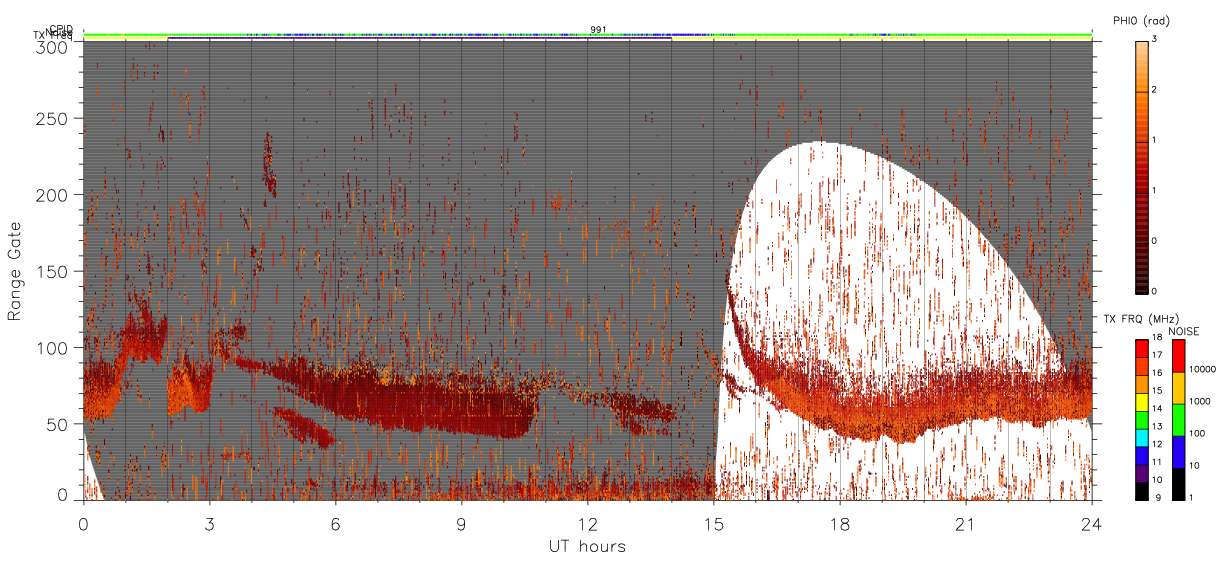Click the 'CPID' label at top left
The height and width of the screenshot is (567, 1228).
pyautogui.click(x=61, y=29)
